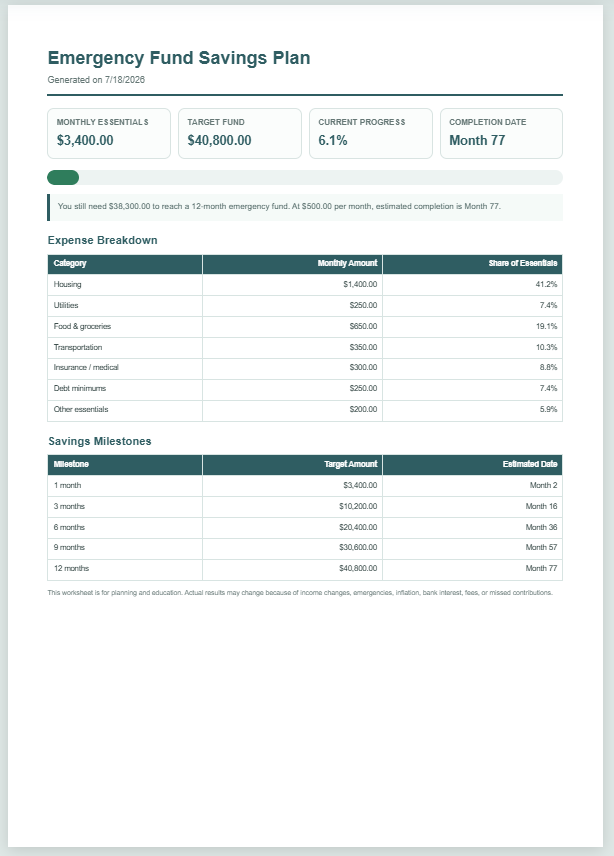Click the Debt minimums row label
This screenshot has width=614, height=856.
point(80,389)
